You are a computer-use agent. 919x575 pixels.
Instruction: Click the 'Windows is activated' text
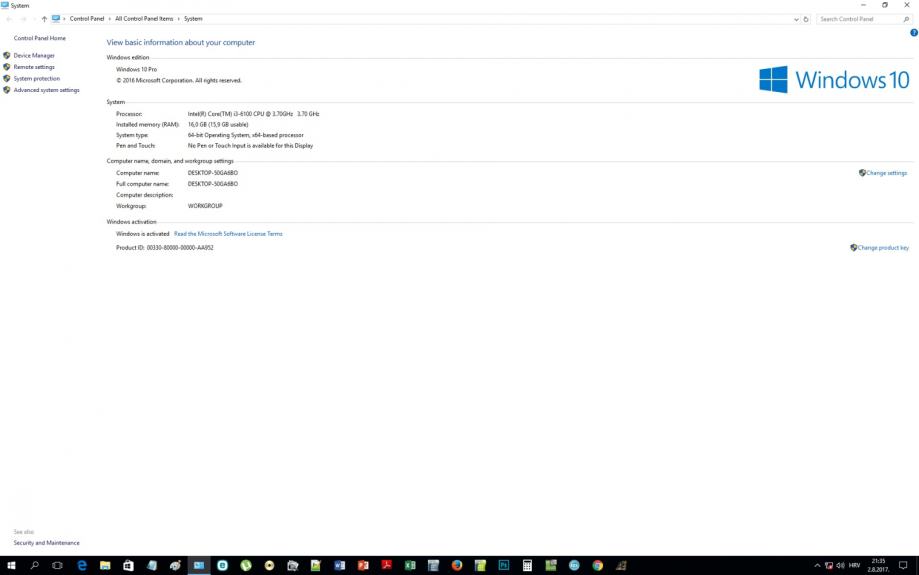tap(142, 234)
